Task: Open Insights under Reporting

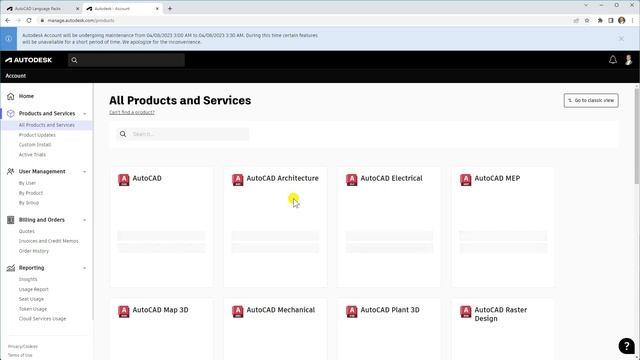Action: [28, 280]
